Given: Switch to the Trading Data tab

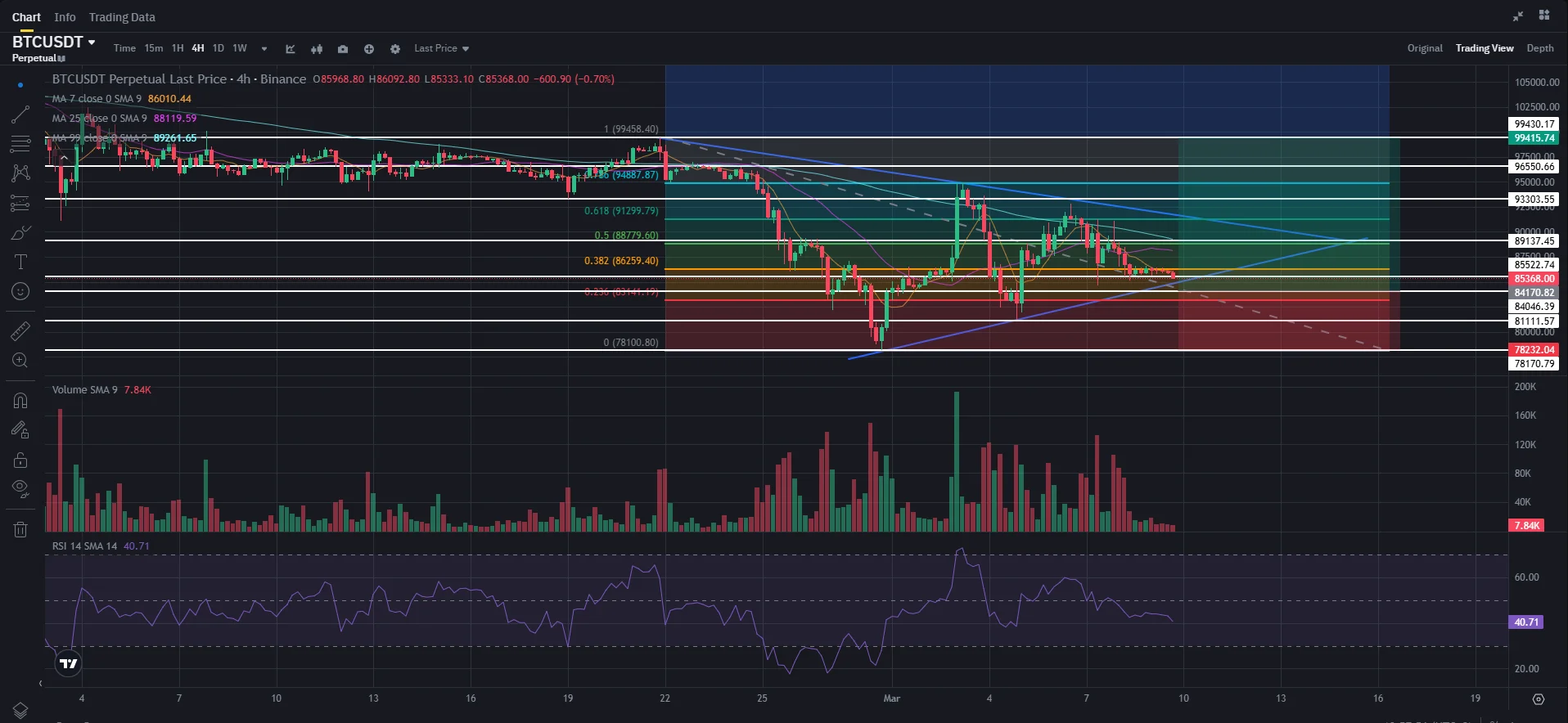Looking at the screenshot, I should point(122,17).
